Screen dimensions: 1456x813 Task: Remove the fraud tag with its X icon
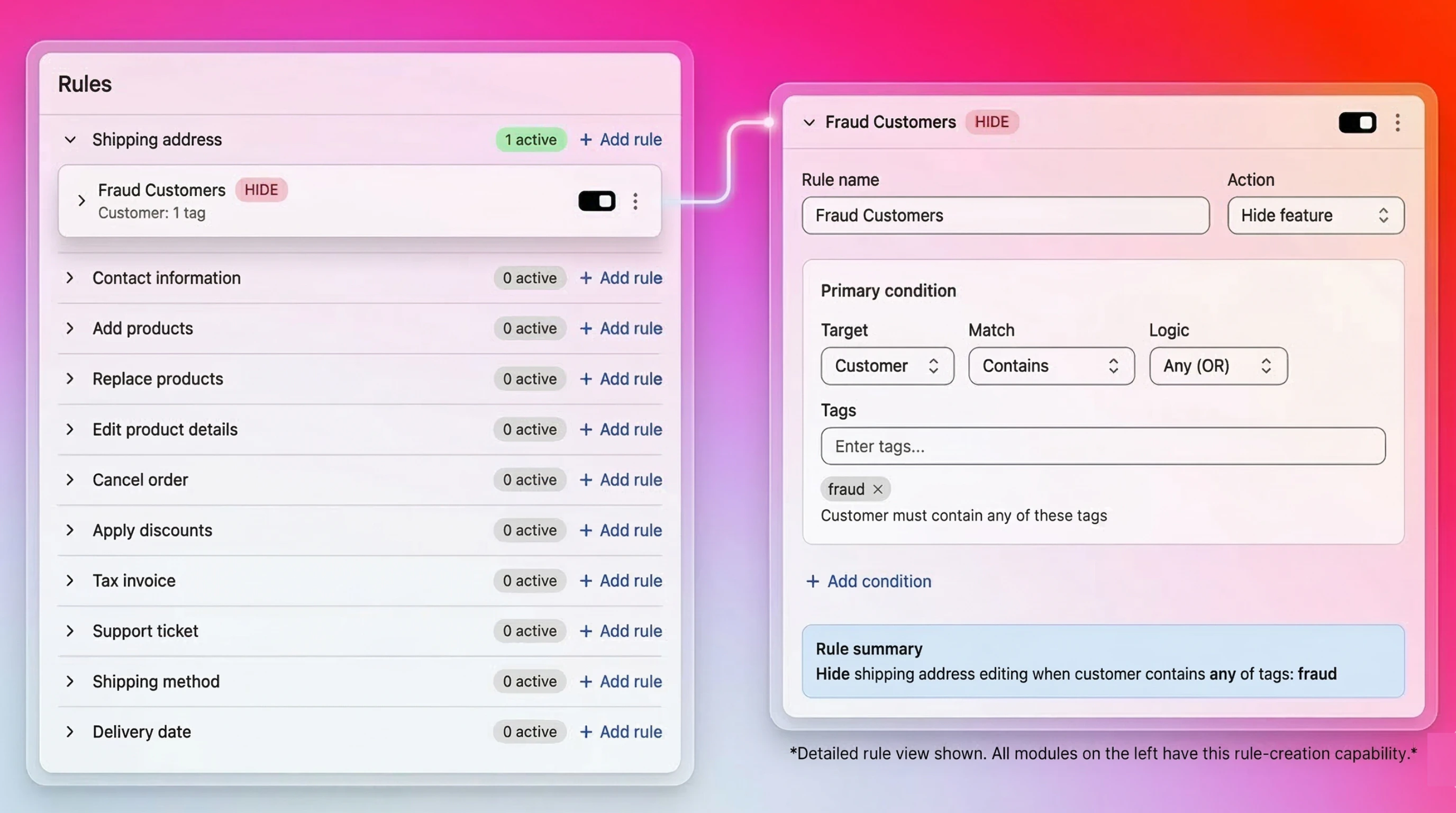pyautogui.click(x=877, y=489)
